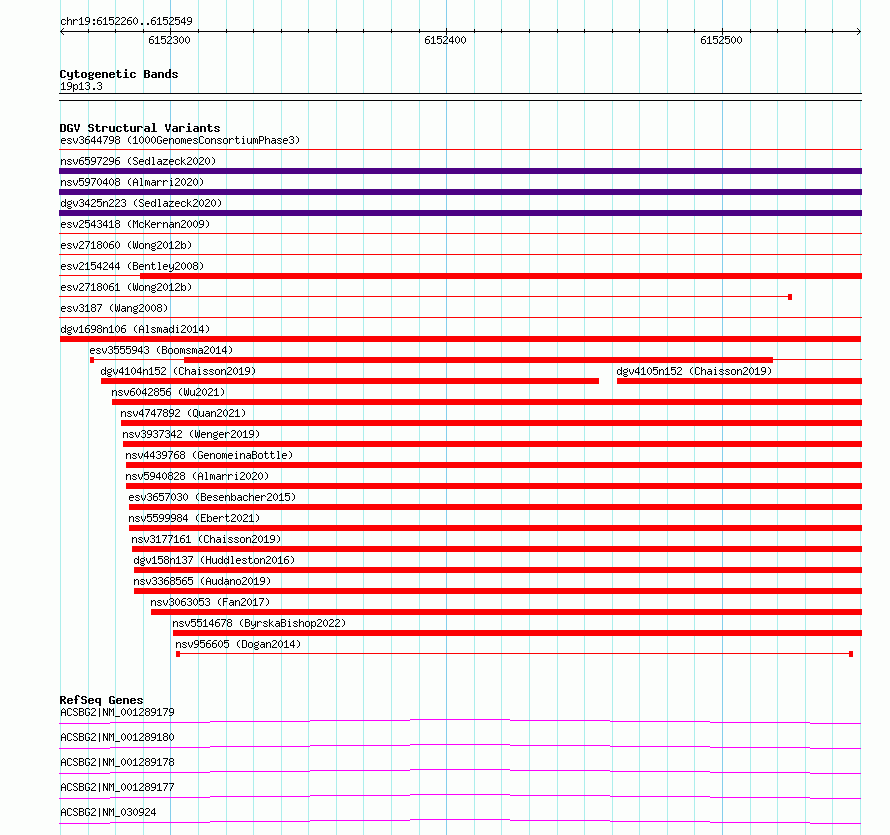Screen dimensions: 890x835
Task: Click the esv3644798 (1000GenomesConsortiumPhase3) variant label
Action: [180, 140]
